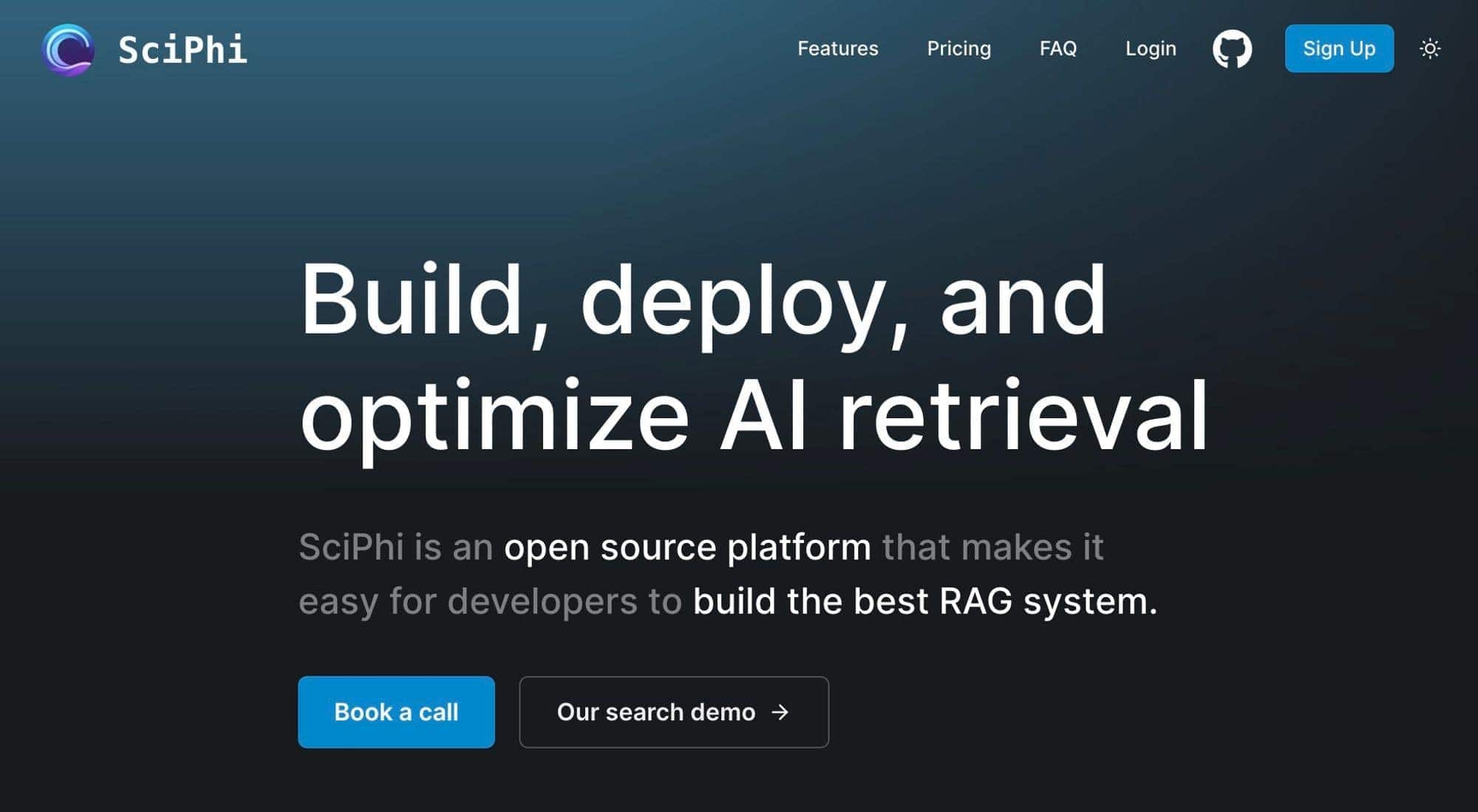This screenshot has height=812, width=1478.
Task: Click the Login link
Action: point(1150,49)
